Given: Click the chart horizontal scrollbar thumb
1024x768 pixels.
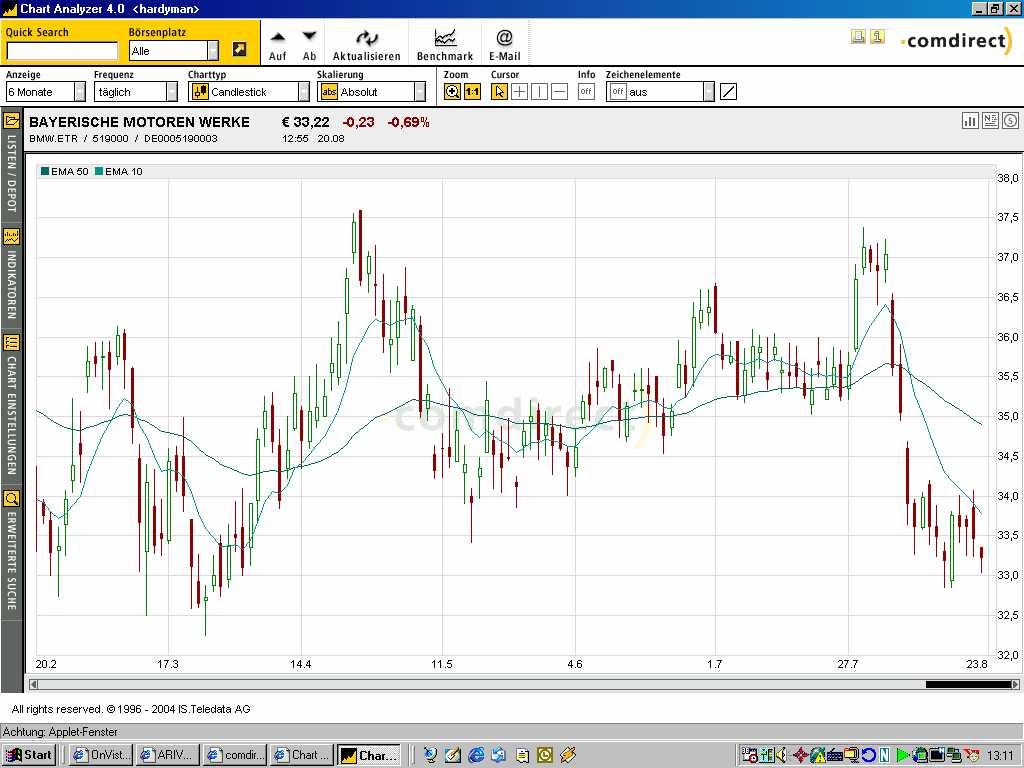Looking at the screenshot, I should 968,684.
